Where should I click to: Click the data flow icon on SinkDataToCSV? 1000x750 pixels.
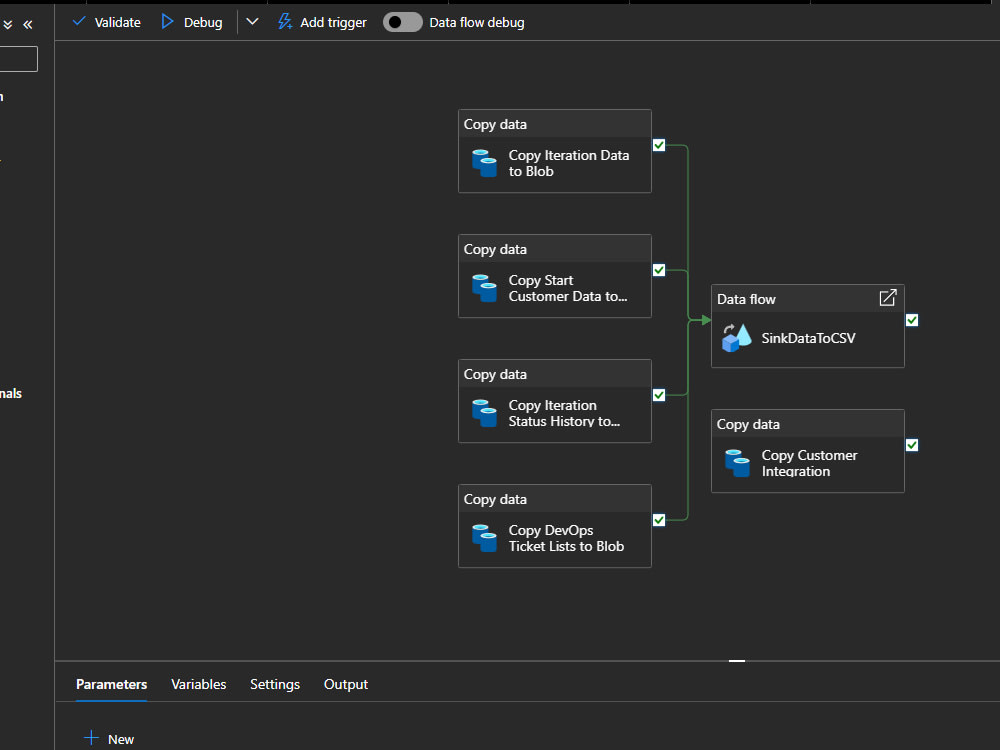(x=736, y=338)
